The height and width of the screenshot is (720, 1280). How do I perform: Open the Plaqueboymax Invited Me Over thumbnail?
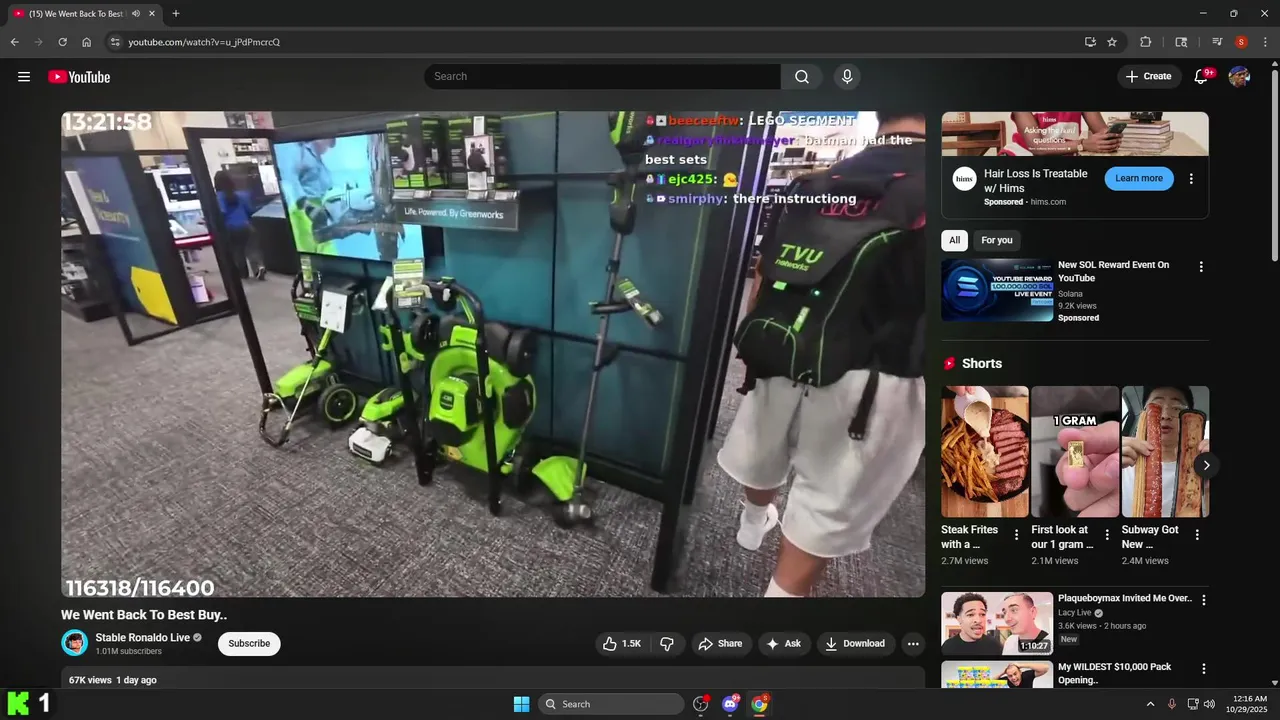997,623
